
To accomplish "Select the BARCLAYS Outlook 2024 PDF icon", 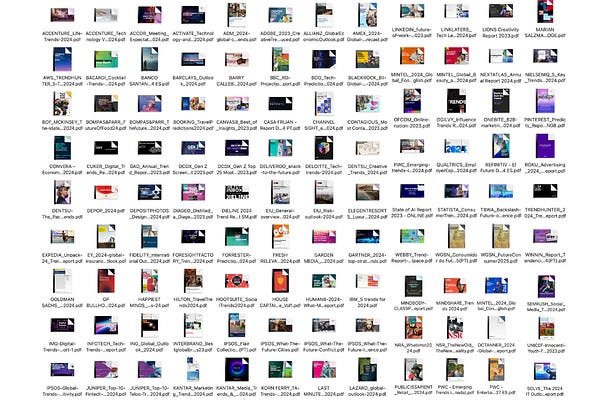I will pyautogui.click(x=193, y=59).
